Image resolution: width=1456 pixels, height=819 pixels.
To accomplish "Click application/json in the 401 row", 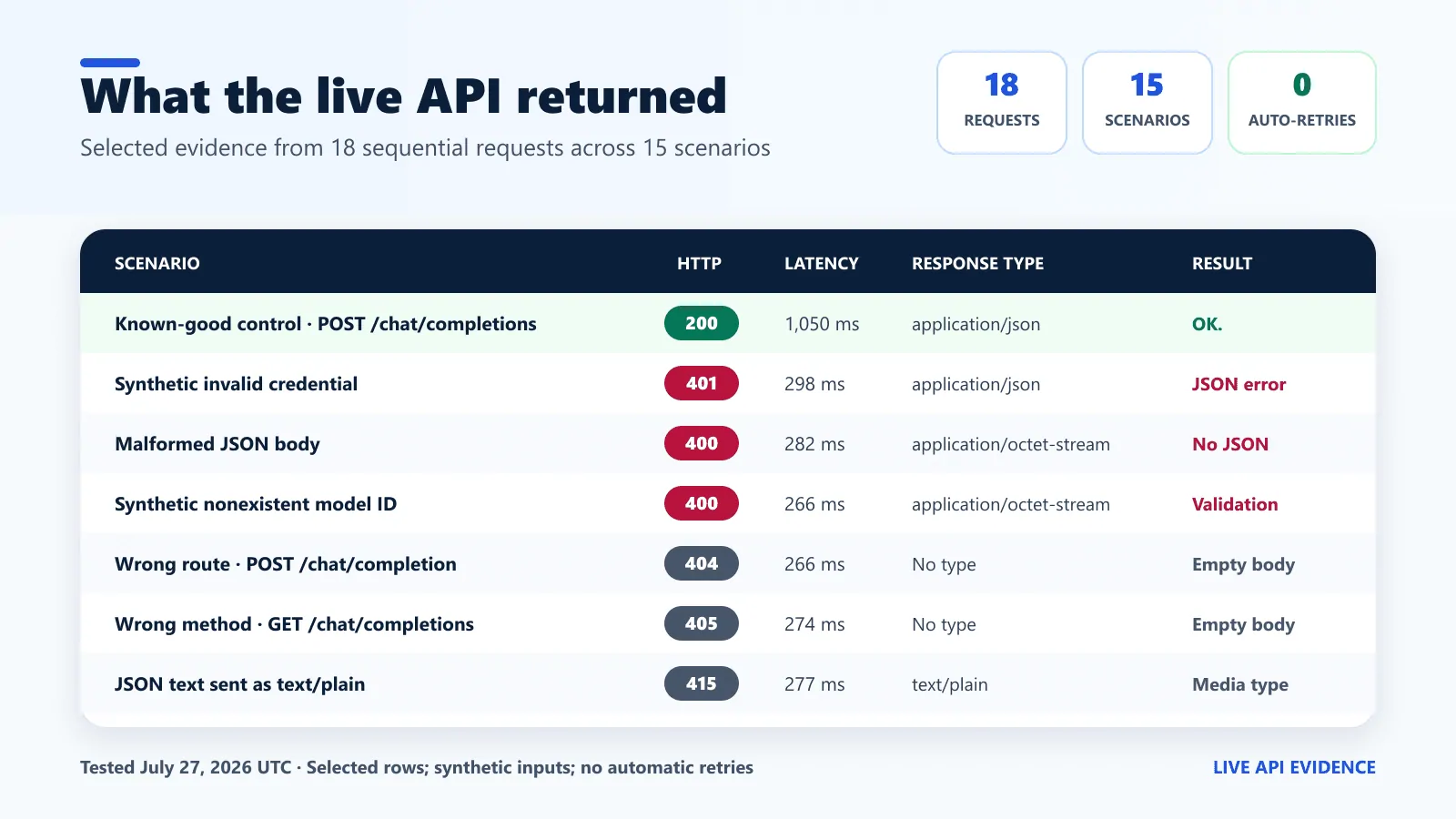I will (x=976, y=384).
